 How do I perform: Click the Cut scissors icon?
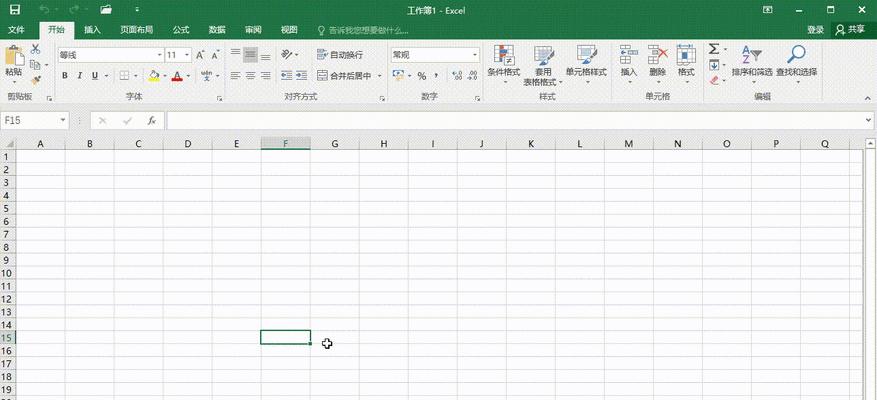point(35,49)
